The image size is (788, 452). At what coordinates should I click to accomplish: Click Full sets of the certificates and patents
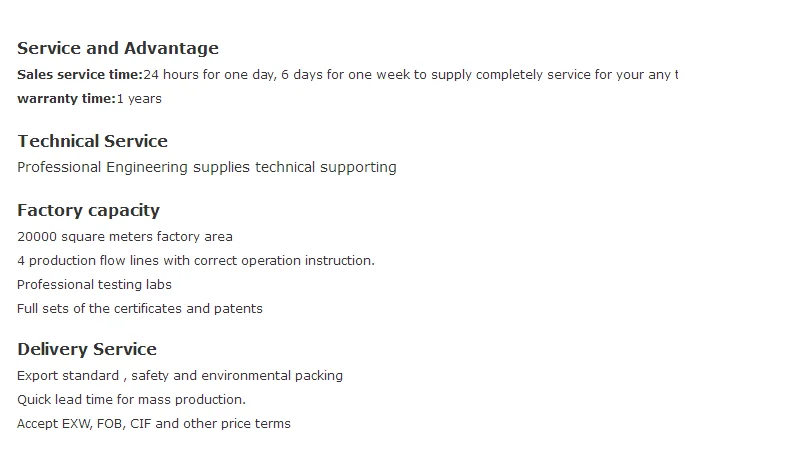[x=140, y=308]
